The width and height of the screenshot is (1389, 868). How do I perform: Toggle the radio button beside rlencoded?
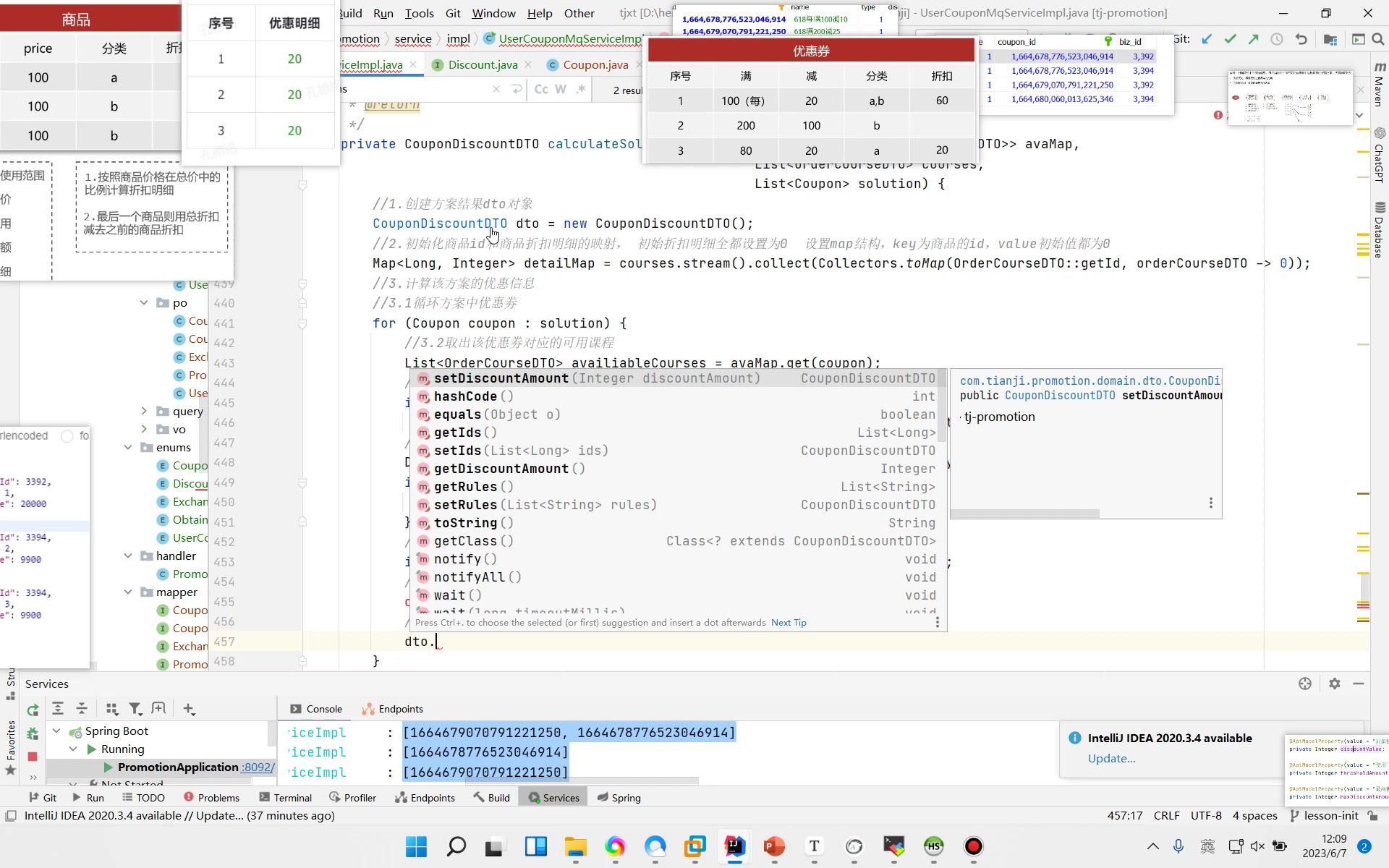pyautogui.click(x=67, y=436)
